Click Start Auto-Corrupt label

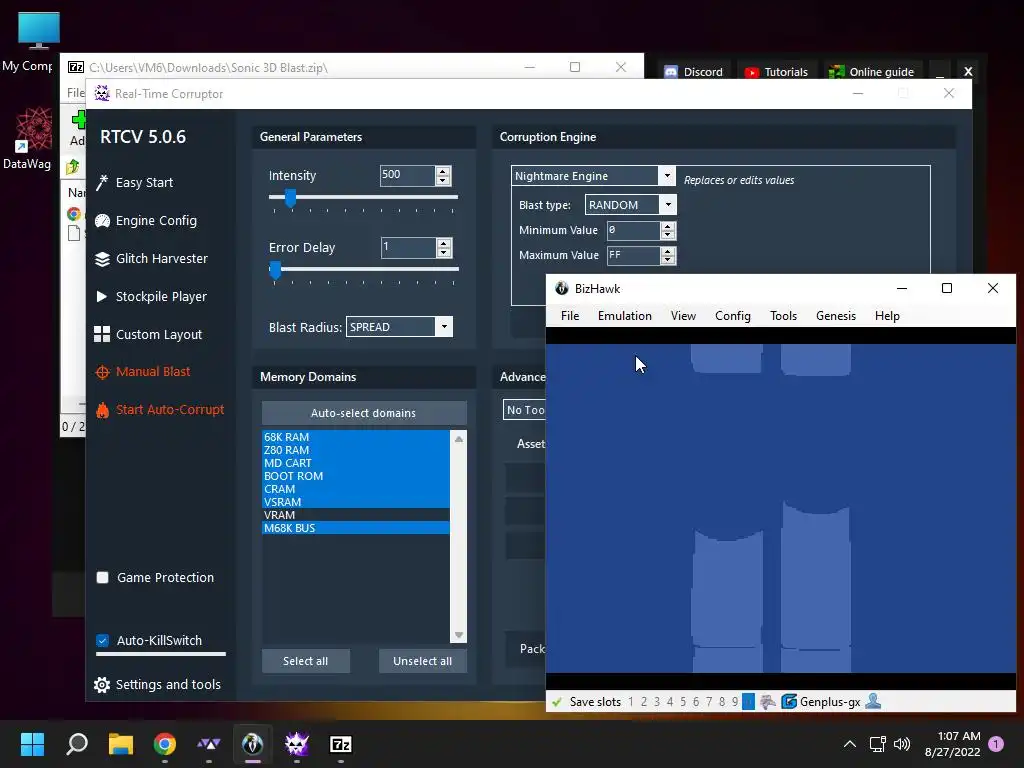(170, 409)
